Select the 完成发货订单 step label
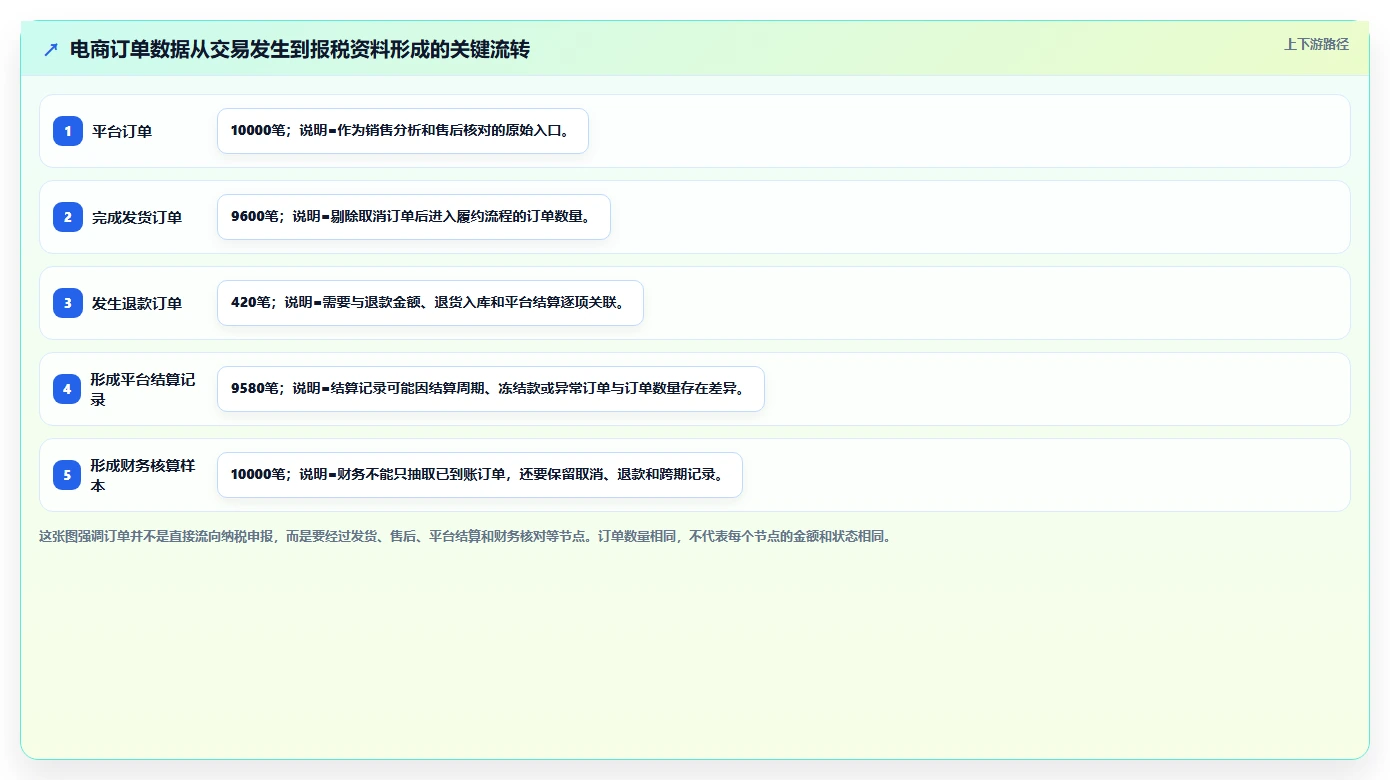 (137, 217)
